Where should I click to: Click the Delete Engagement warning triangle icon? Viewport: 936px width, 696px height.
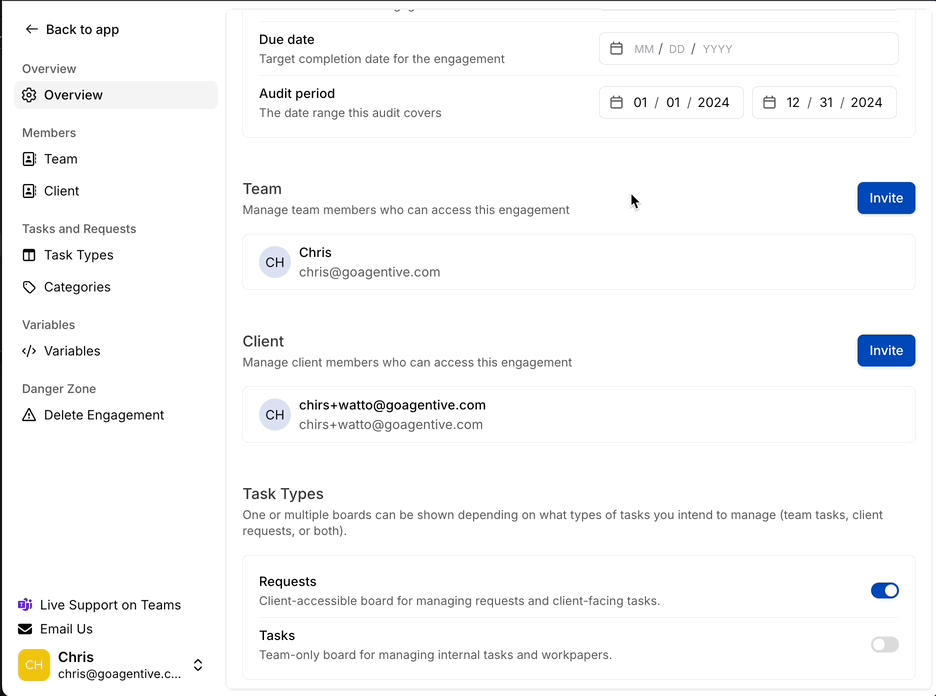coord(29,415)
